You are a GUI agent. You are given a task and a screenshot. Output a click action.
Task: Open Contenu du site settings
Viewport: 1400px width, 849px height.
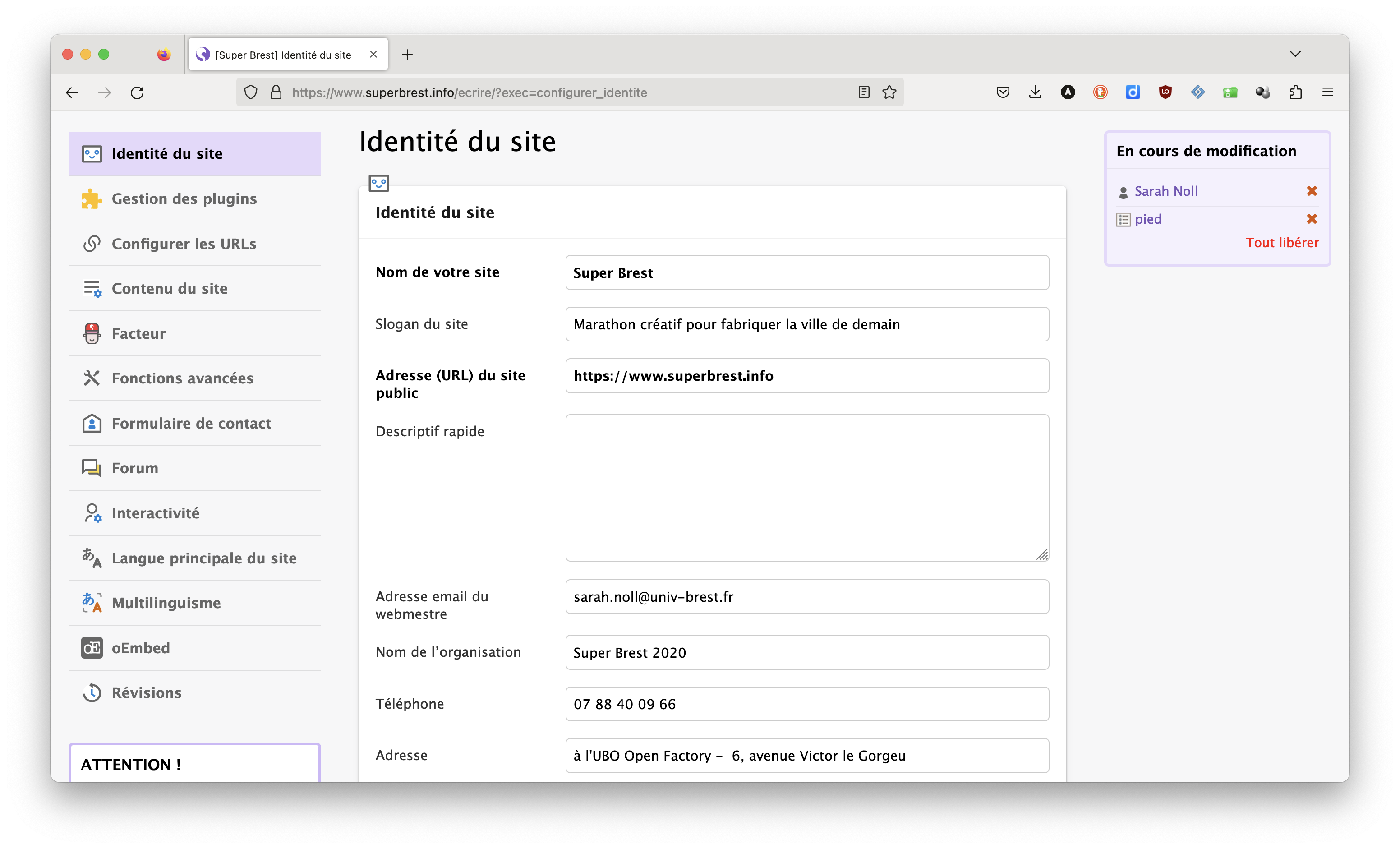tap(194, 288)
